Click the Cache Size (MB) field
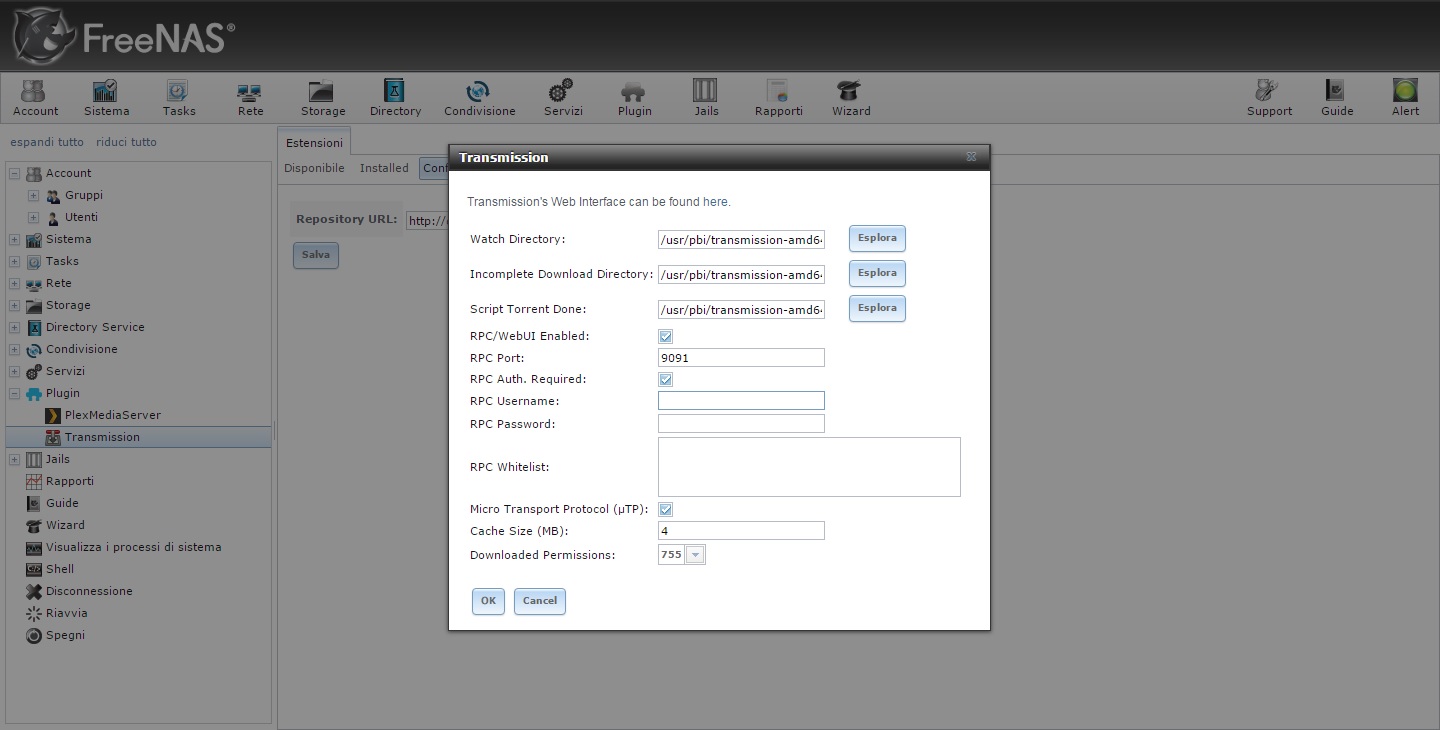The image size is (1440, 730). click(741, 531)
